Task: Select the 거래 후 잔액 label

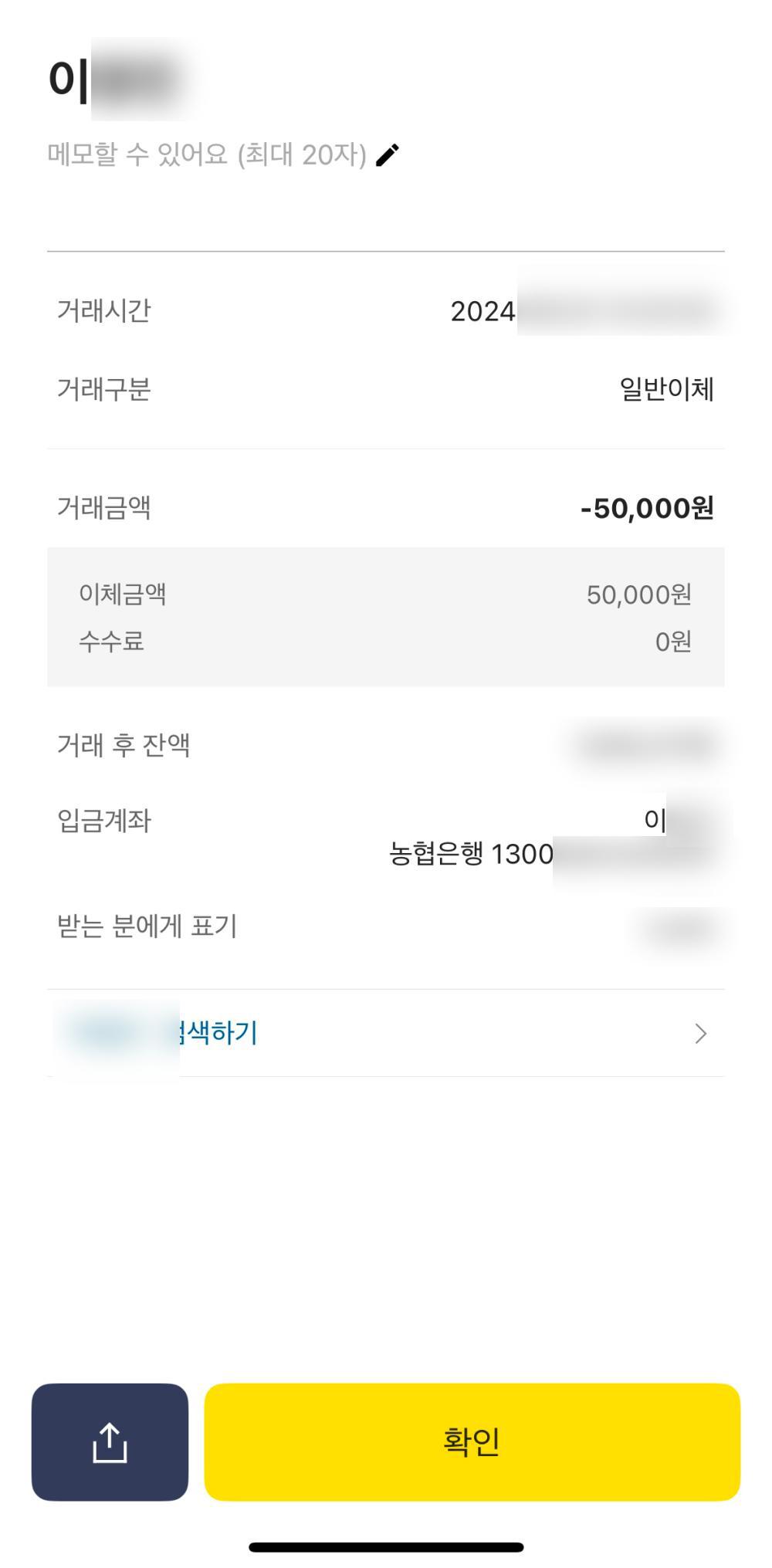Action: [124, 745]
